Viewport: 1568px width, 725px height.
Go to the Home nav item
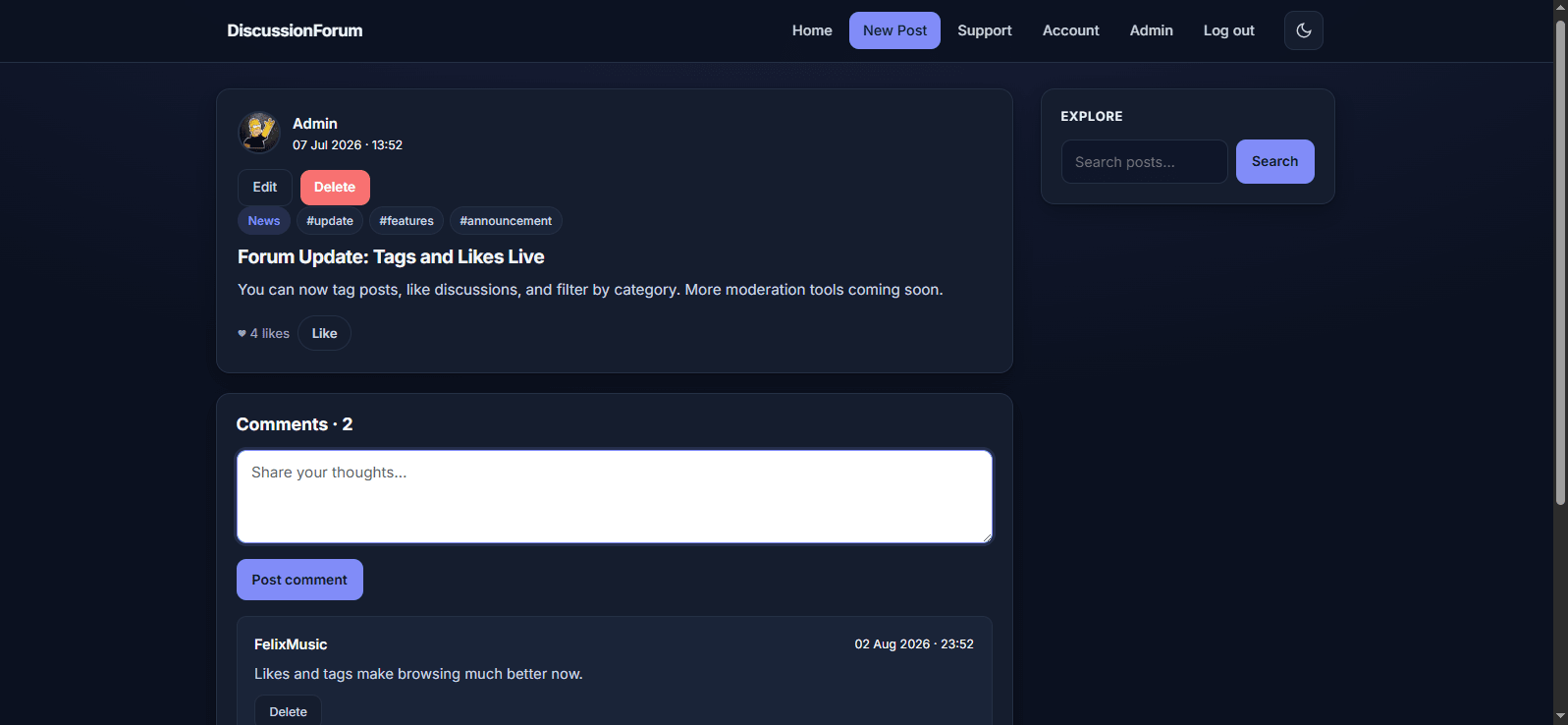coord(812,30)
